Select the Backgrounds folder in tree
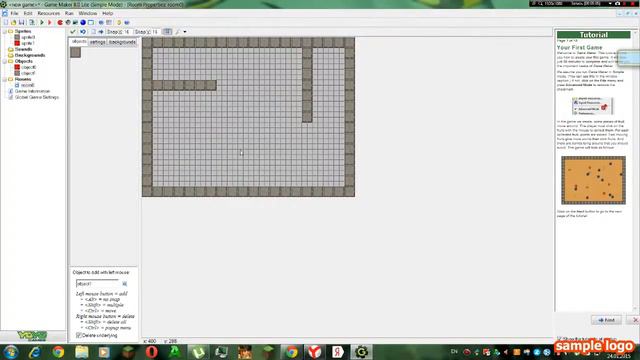The image size is (640, 360). [30, 55]
